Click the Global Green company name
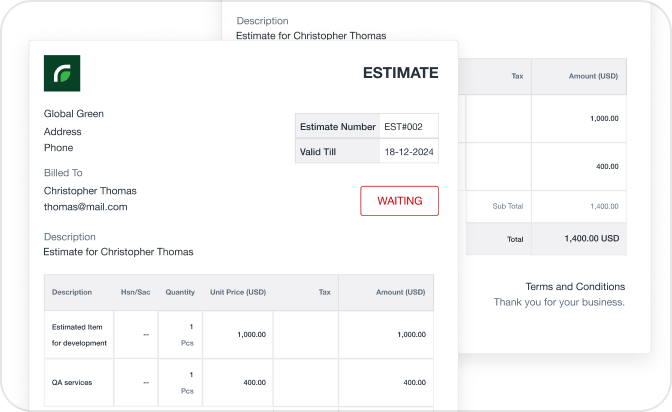 coord(74,114)
